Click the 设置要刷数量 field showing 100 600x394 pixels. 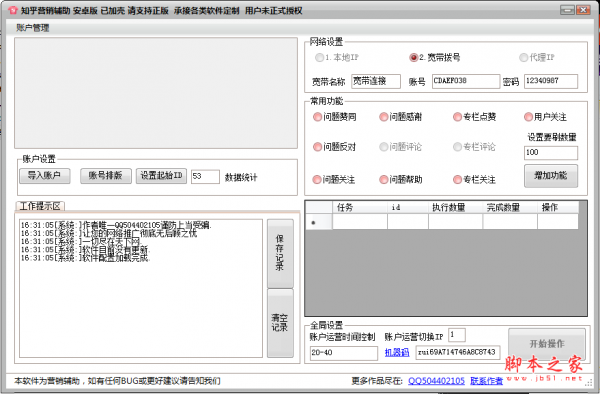pyautogui.click(x=551, y=153)
